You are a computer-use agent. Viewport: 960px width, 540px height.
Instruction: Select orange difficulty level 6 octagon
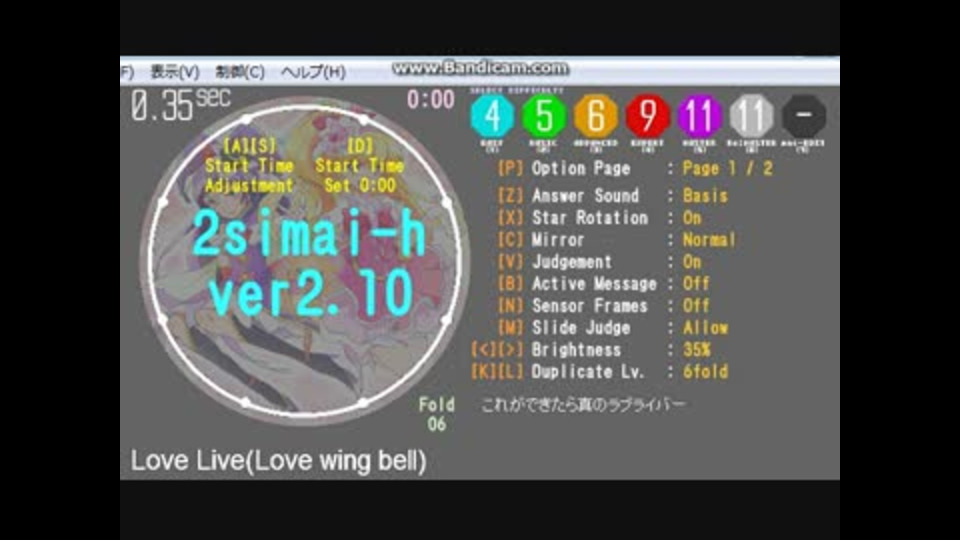(x=596, y=116)
